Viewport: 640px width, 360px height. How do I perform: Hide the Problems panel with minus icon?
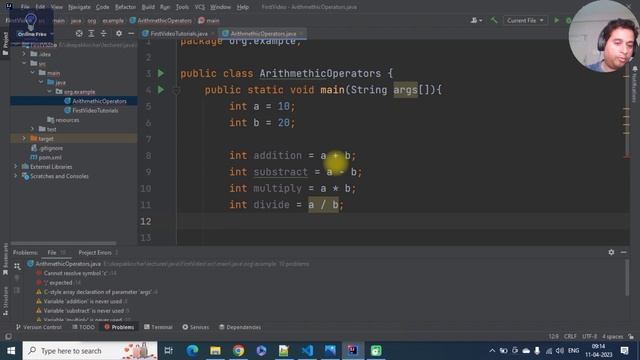point(623,252)
